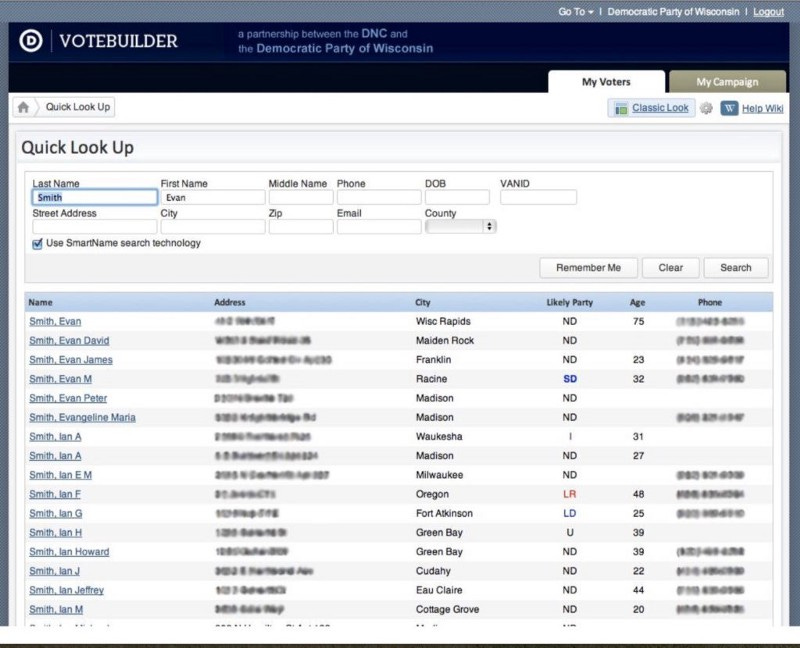Switch to the My Campaign tab
Viewport: 800px width, 648px height.
coord(727,82)
